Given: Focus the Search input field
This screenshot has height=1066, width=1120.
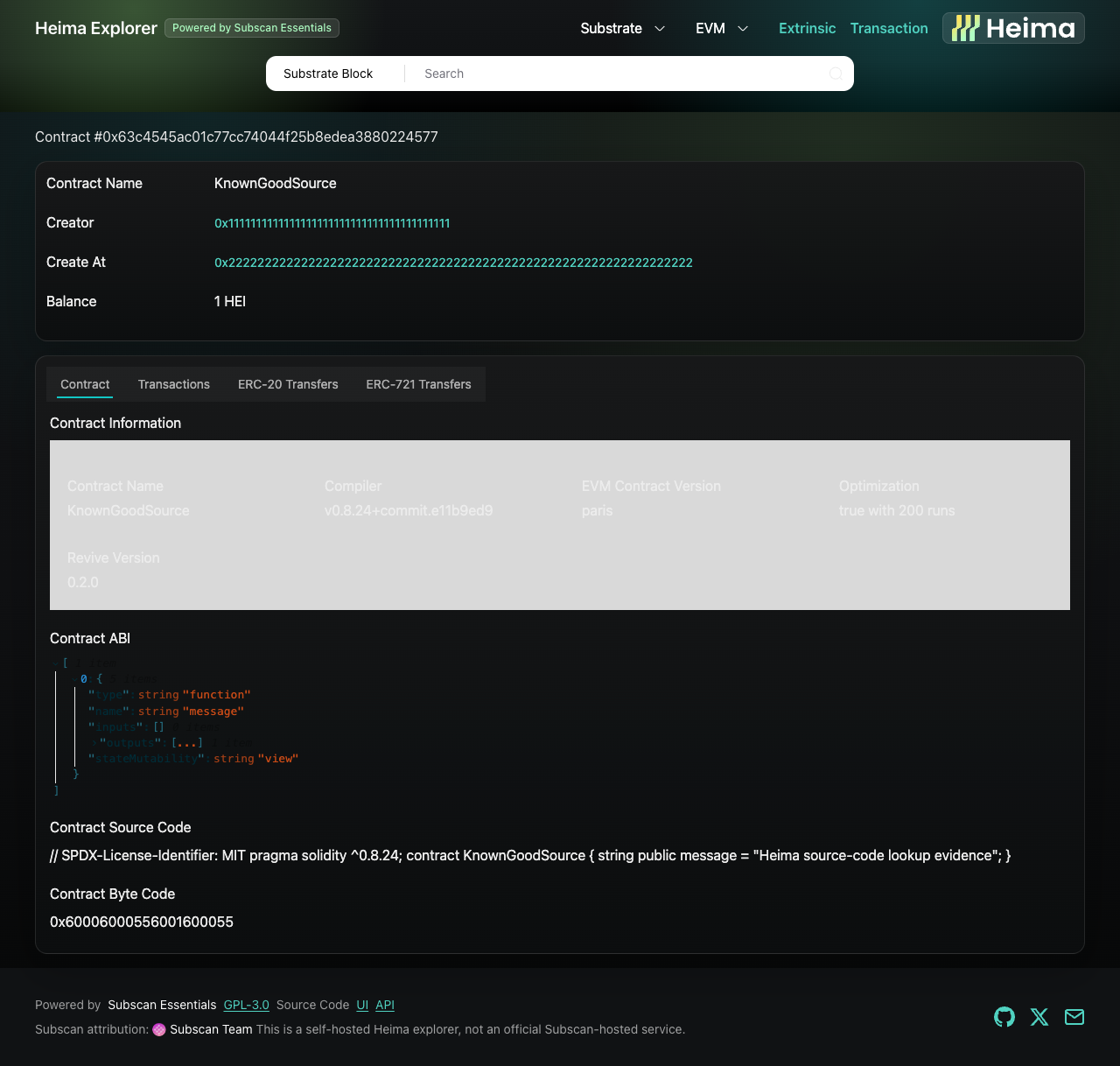Looking at the screenshot, I should pyautogui.click(x=621, y=74).
